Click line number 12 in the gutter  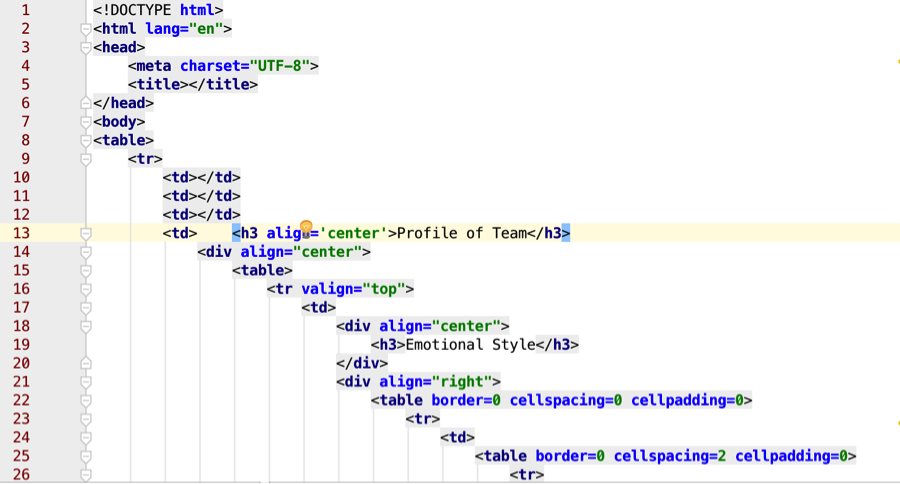[21, 215]
